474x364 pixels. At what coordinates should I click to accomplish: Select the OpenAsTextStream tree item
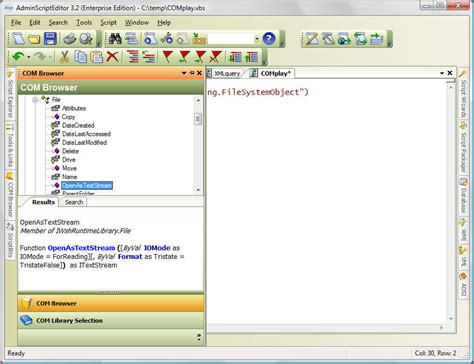[x=87, y=185]
